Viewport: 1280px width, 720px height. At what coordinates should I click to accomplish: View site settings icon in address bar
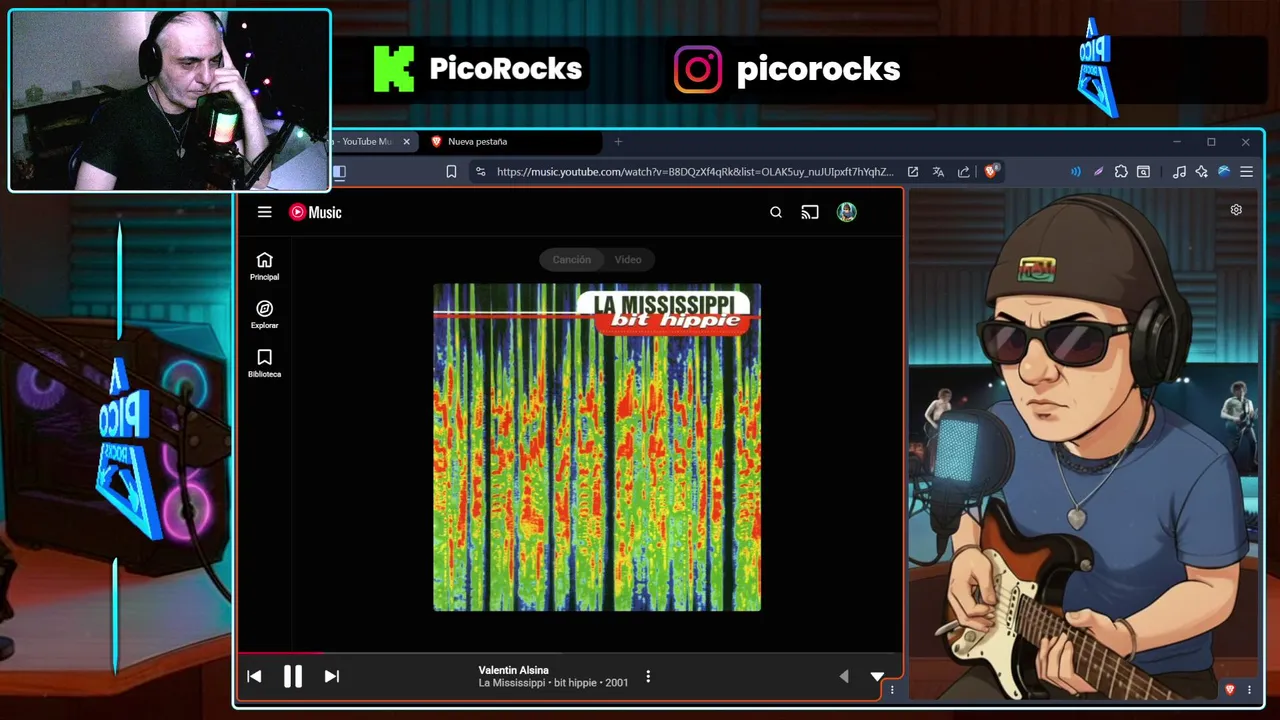(x=481, y=172)
